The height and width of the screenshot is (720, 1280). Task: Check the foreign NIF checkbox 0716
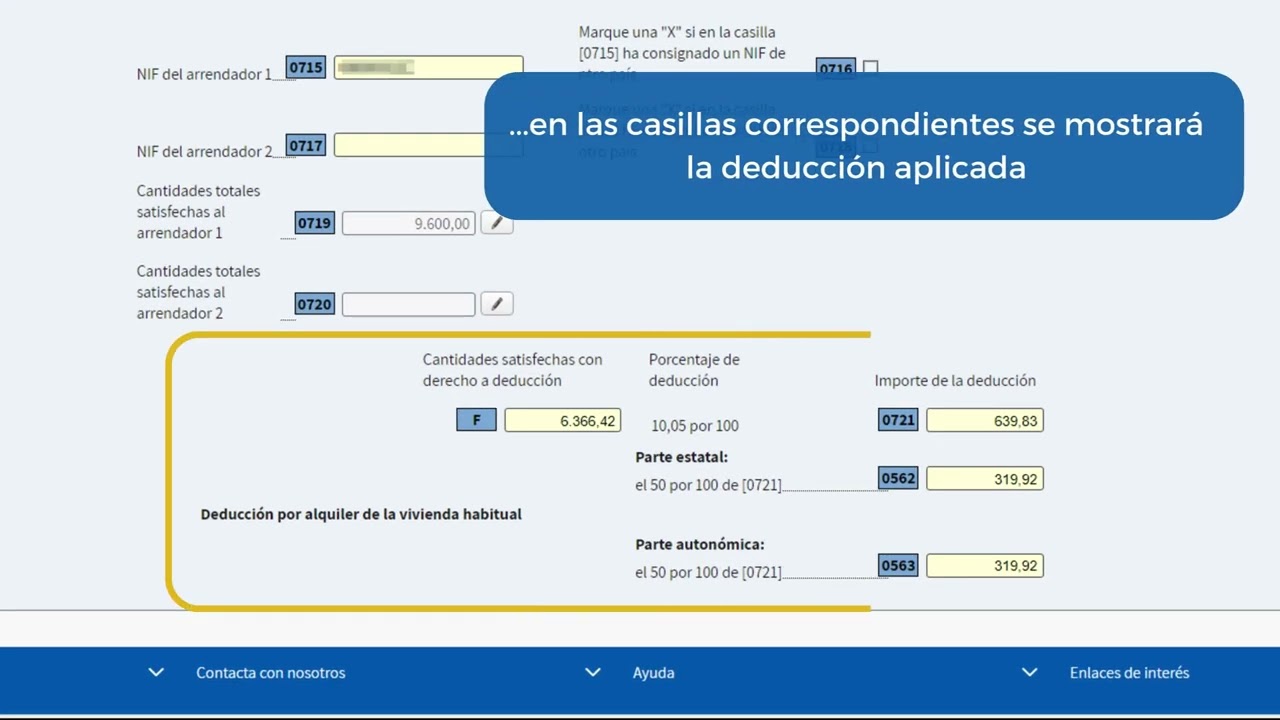click(x=871, y=67)
